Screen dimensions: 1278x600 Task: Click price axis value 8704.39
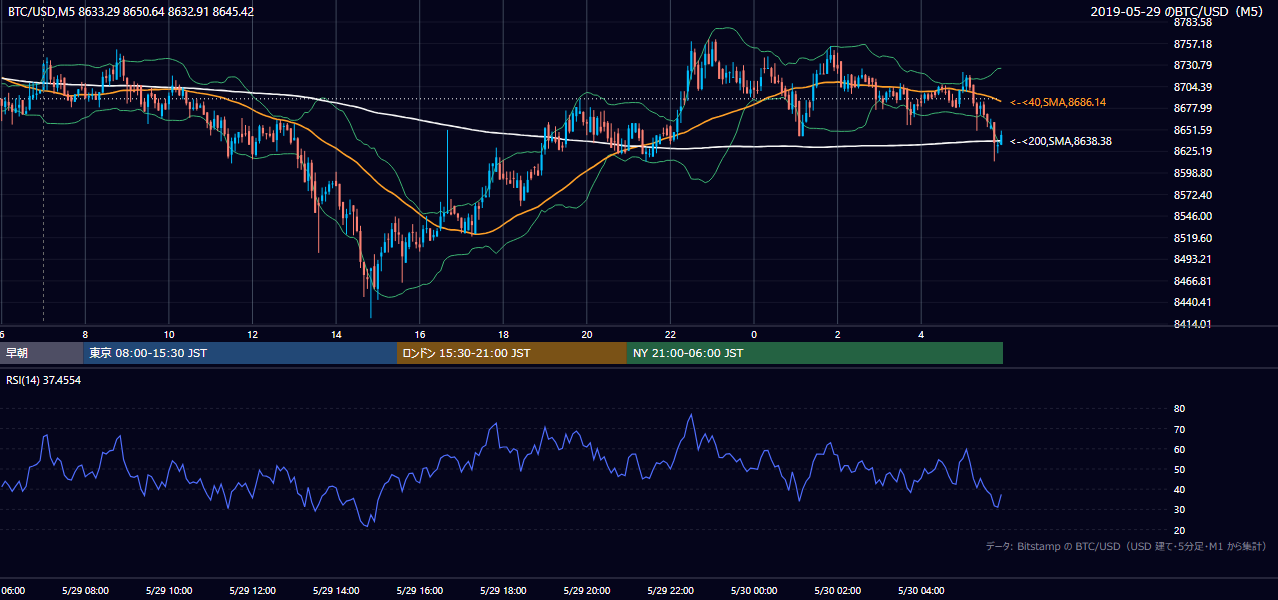[x=1192, y=87]
